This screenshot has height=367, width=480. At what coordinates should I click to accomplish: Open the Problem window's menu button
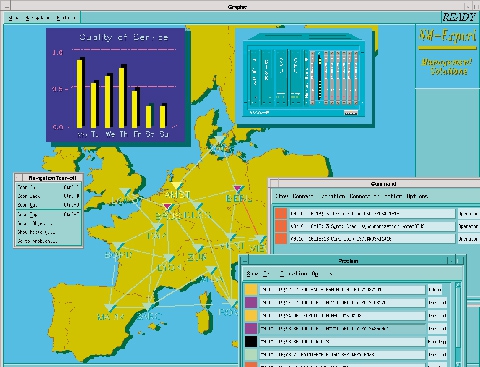(x=244, y=260)
